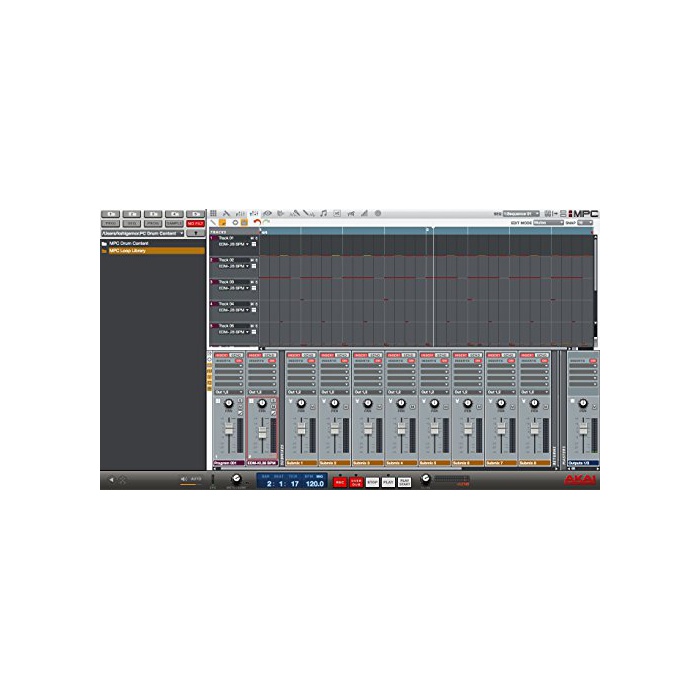Click the speaker audition icon at bottom left
The width and height of the screenshot is (700, 700).
[111, 480]
